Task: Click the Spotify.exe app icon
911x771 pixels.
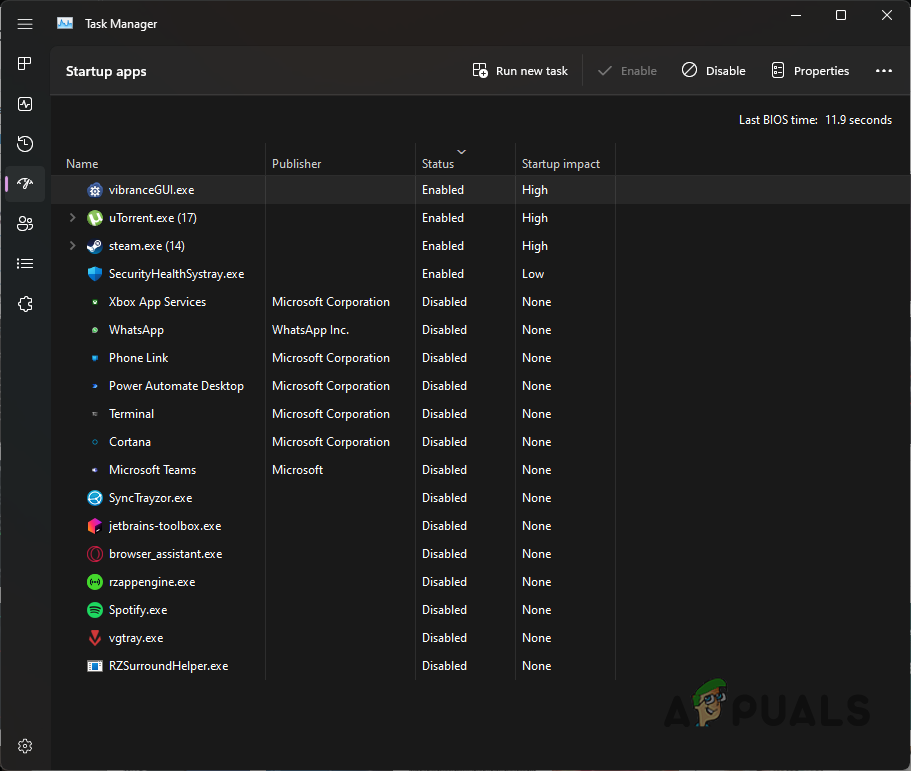Action: pos(93,609)
